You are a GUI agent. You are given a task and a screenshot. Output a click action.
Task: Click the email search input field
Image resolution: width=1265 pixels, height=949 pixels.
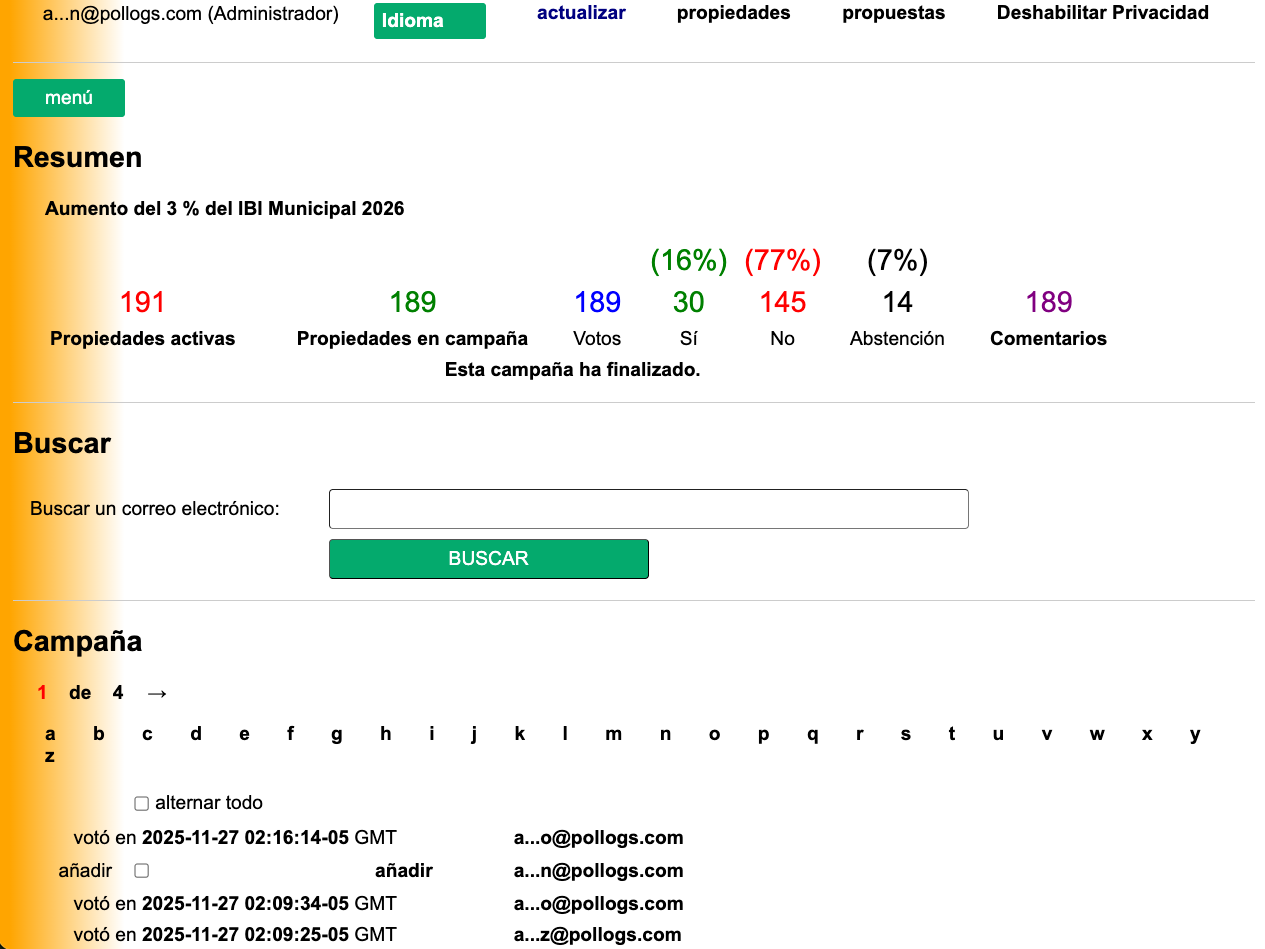pos(648,508)
